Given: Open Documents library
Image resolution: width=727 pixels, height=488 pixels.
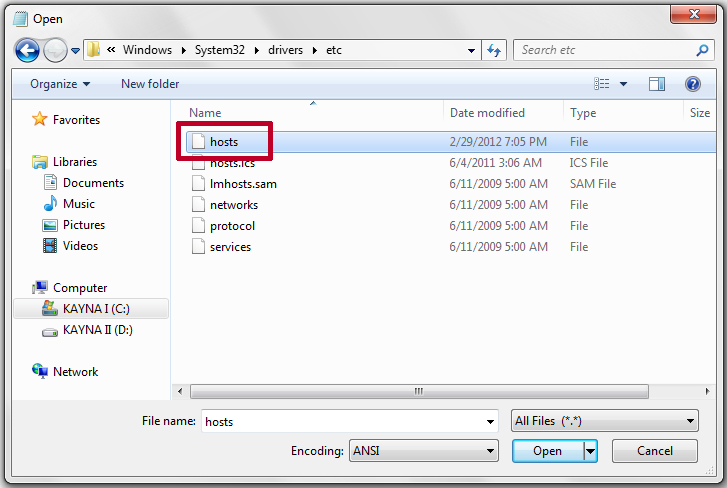Looking at the screenshot, I should pyautogui.click(x=93, y=183).
